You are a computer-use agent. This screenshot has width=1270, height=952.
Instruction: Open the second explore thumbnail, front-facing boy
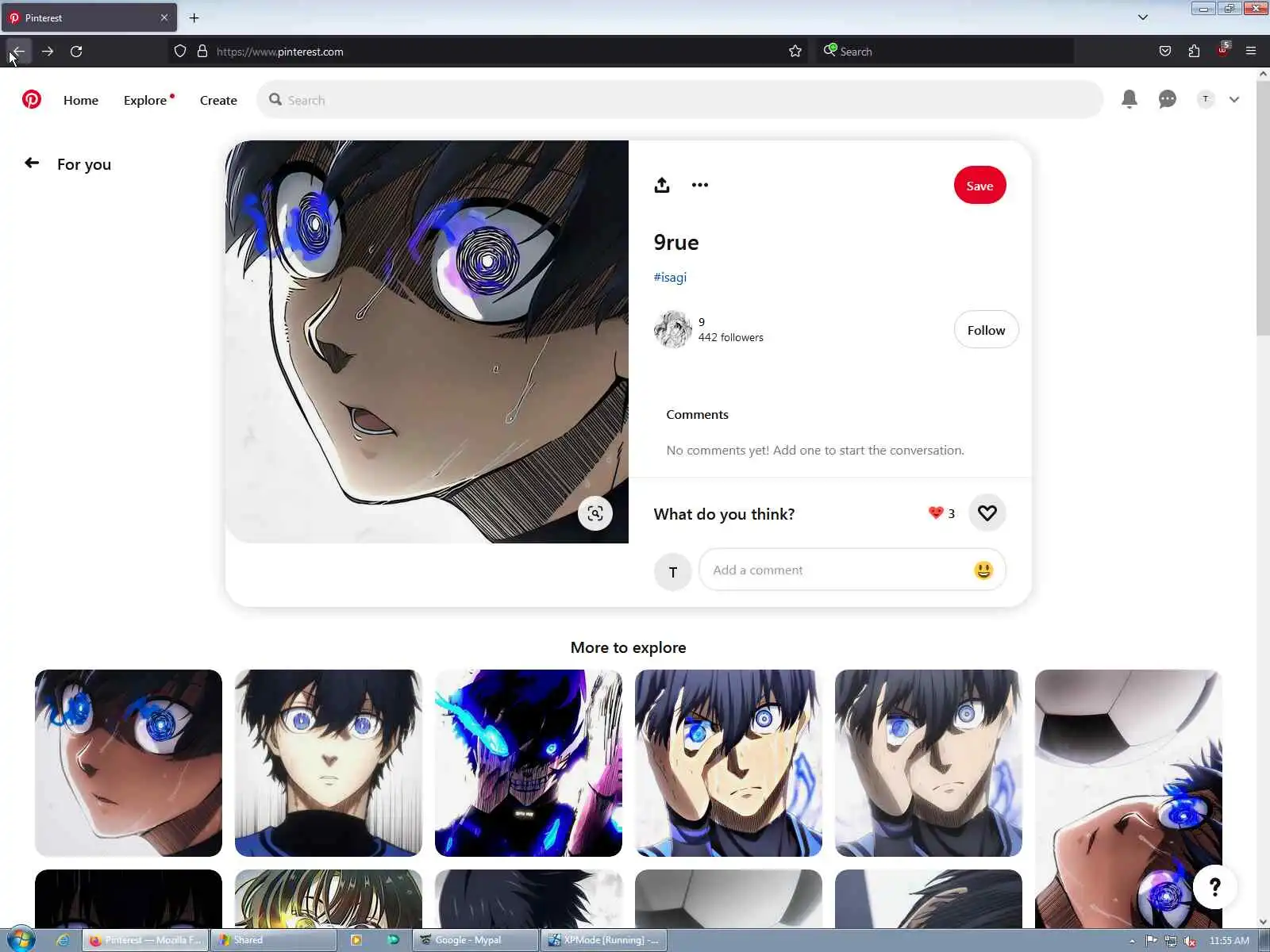(329, 763)
